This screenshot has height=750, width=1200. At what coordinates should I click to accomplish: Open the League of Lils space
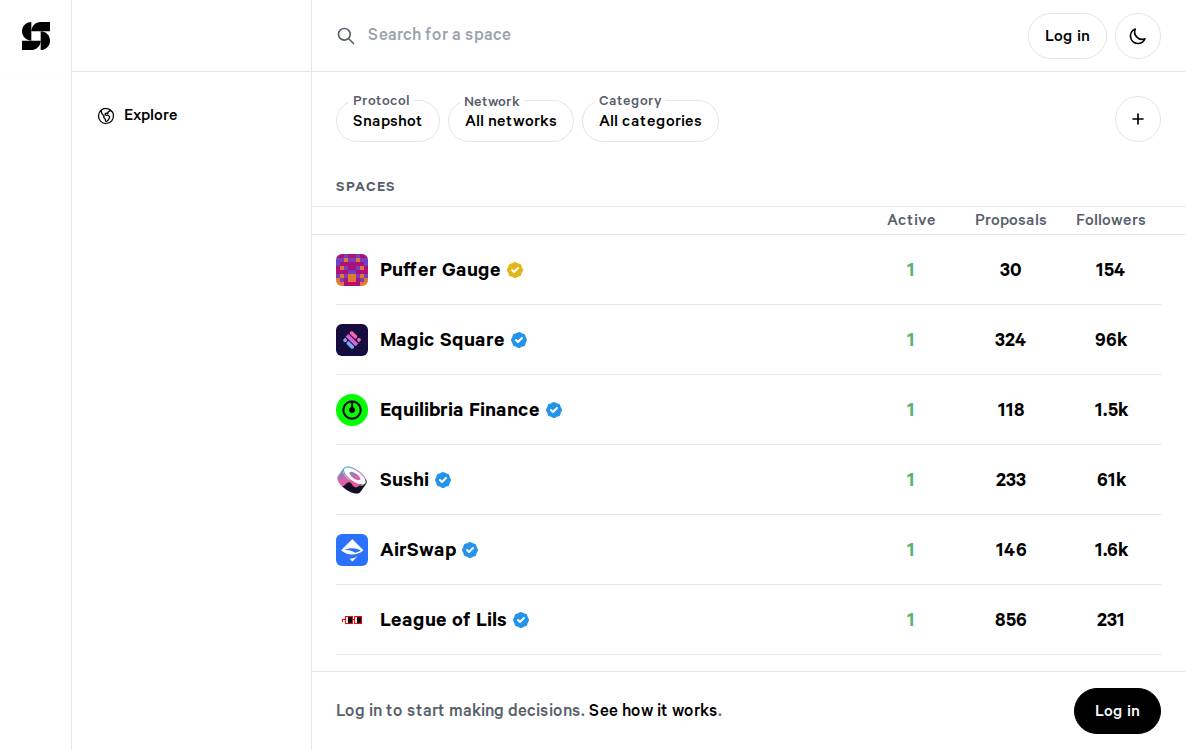pos(443,620)
